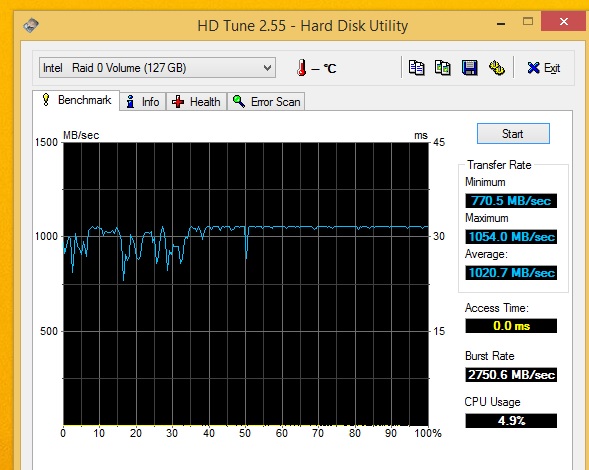Click the lightbulb icon on Benchmark tab
589x470 pixels.
(x=46, y=100)
